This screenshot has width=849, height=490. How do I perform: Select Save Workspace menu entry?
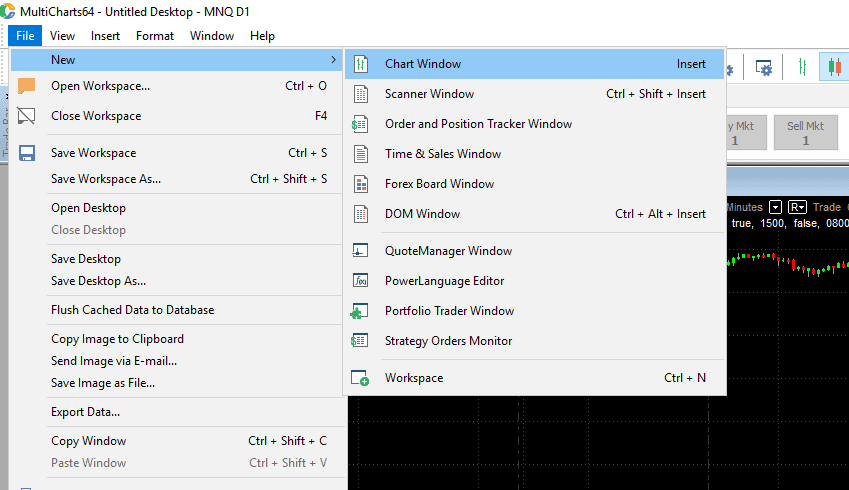point(177,153)
